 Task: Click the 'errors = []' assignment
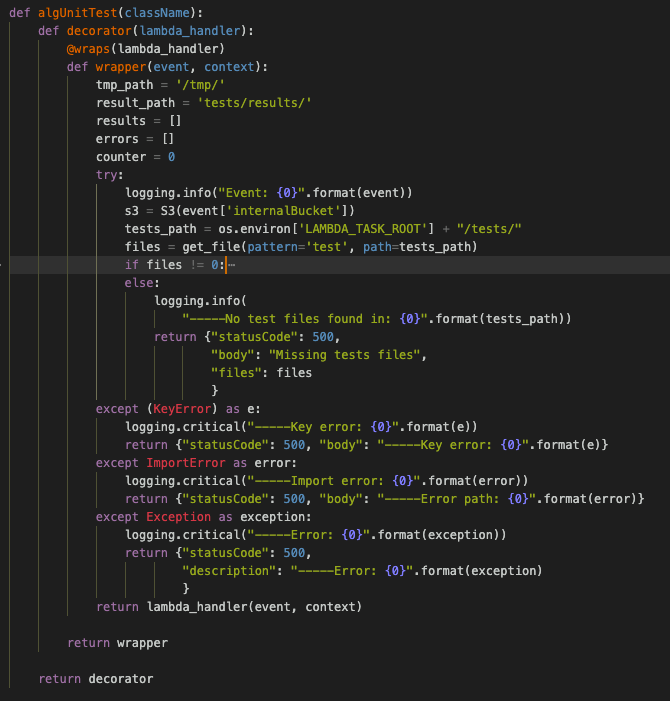pos(135,139)
